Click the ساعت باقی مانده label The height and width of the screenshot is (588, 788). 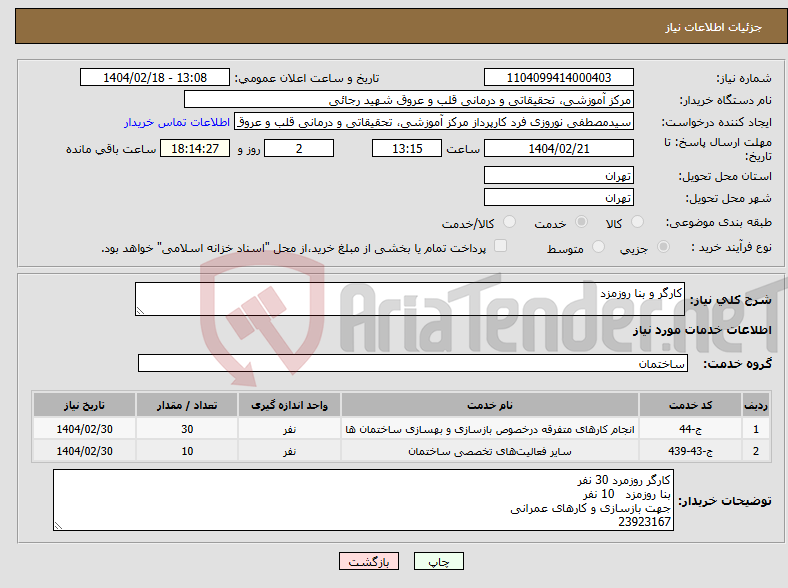coord(111,149)
